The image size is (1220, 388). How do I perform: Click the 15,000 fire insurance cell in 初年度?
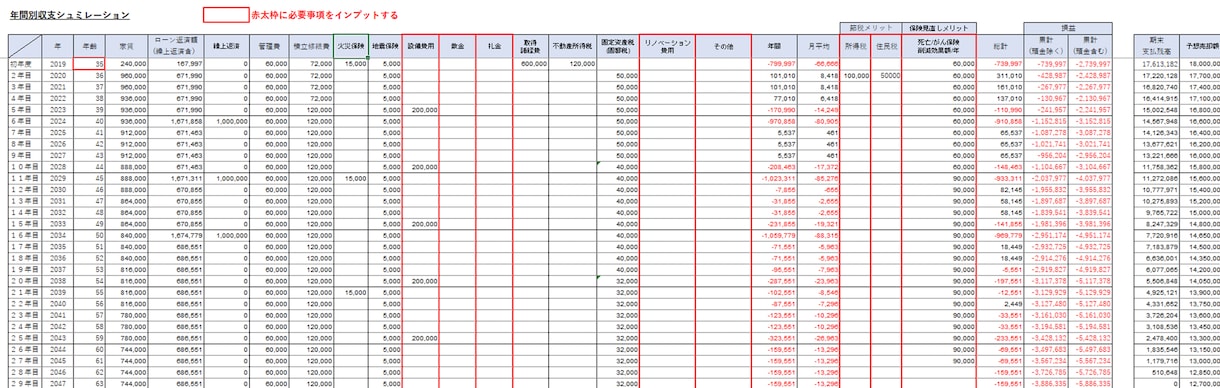pos(351,63)
